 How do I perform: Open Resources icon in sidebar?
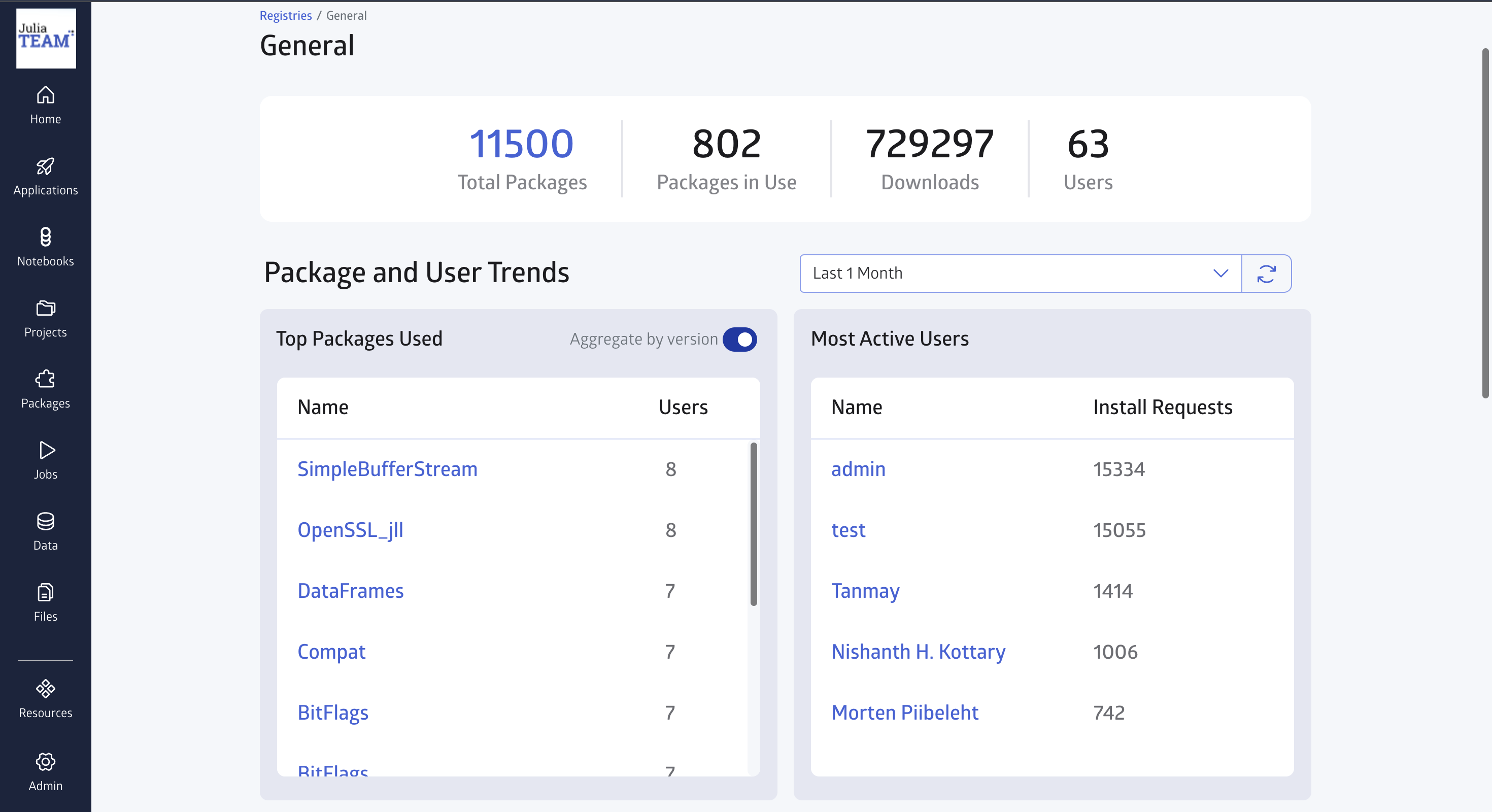pyautogui.click(x=46, y=689)
